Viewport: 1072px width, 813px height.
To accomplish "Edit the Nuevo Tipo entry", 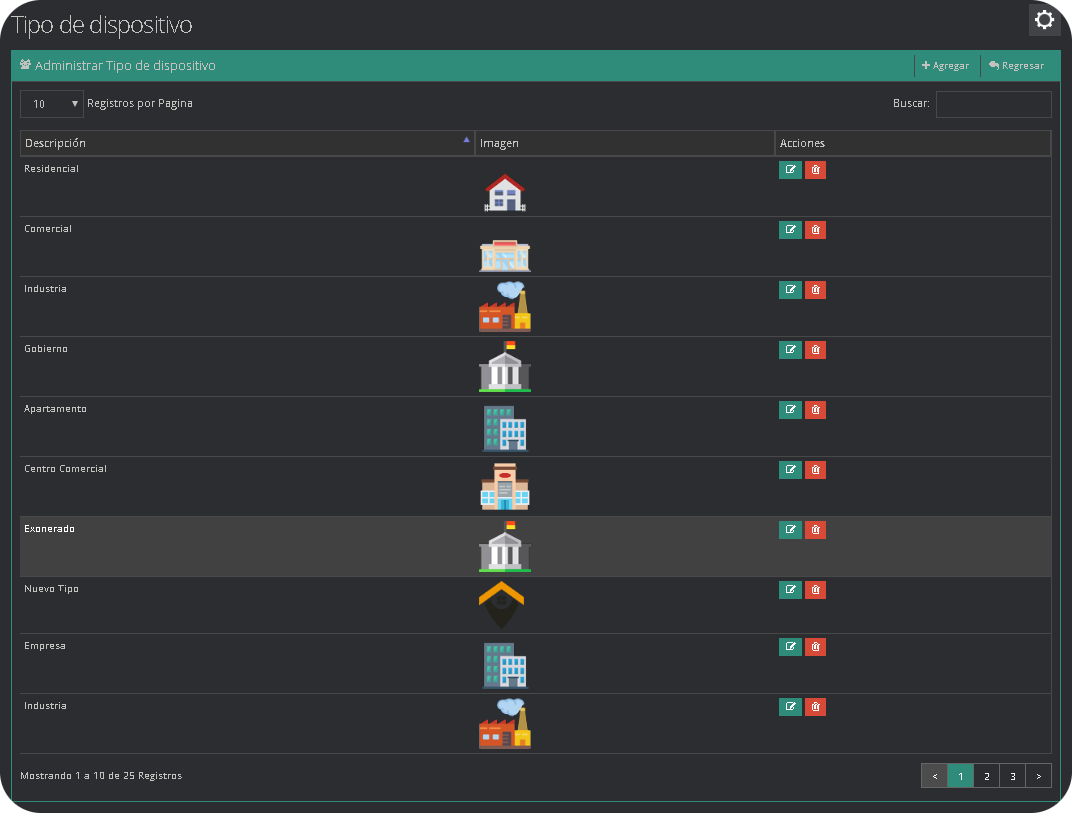I will [790, 590].
